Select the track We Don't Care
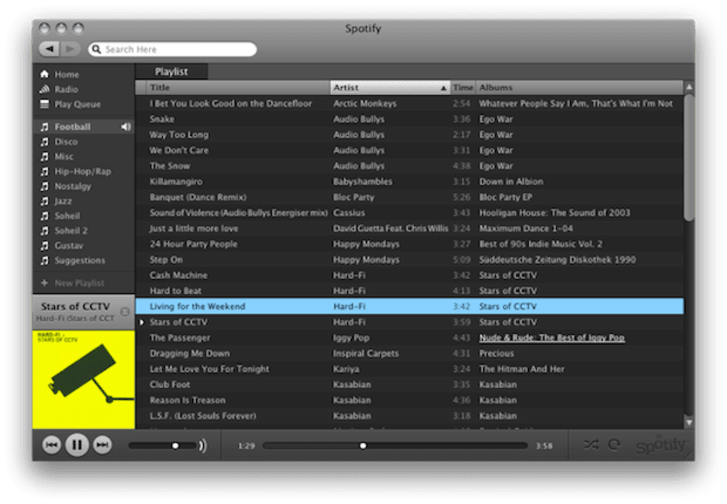727x504 pixels. [409, 150]
